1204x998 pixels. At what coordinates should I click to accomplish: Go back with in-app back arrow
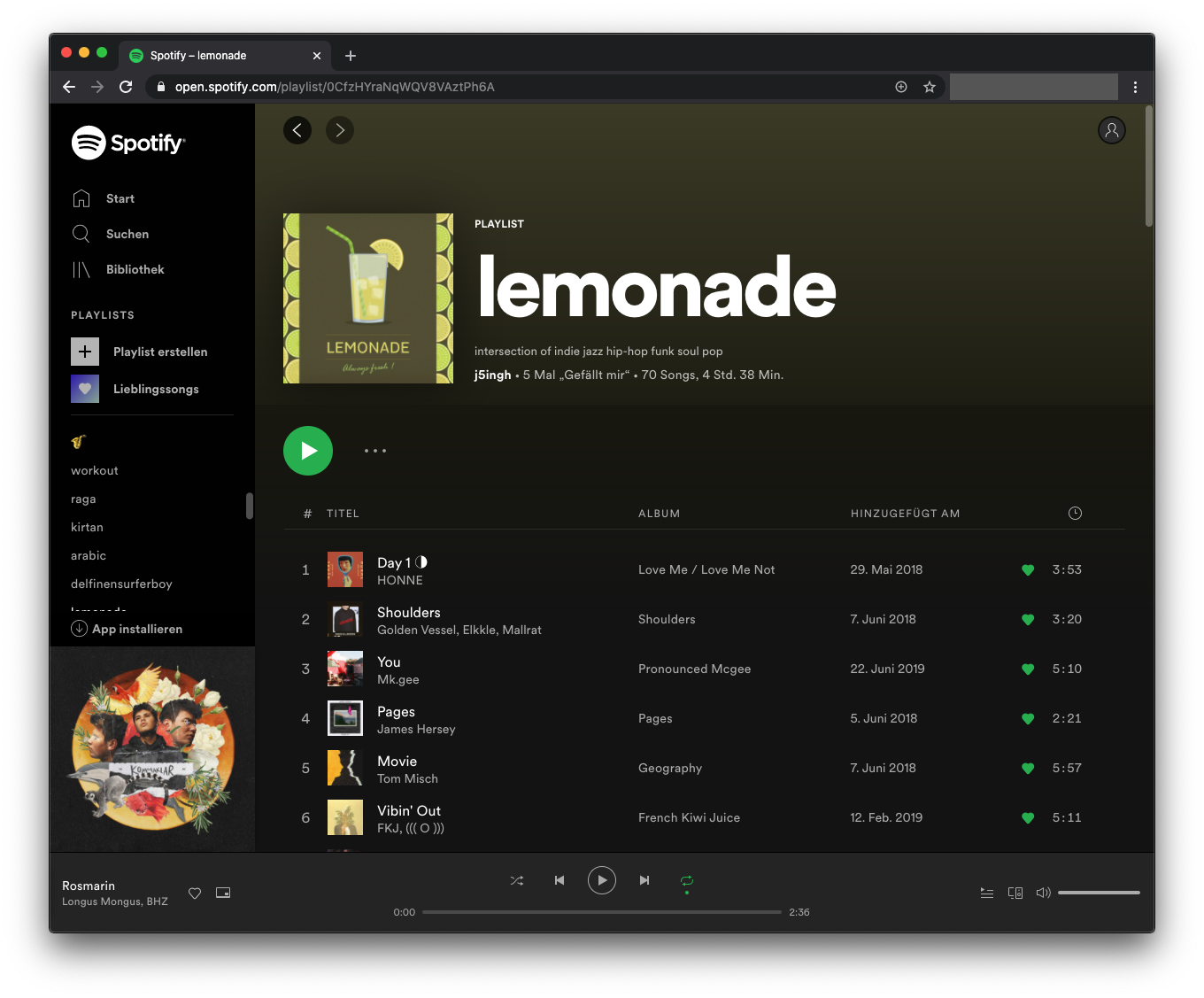(297, 130)
